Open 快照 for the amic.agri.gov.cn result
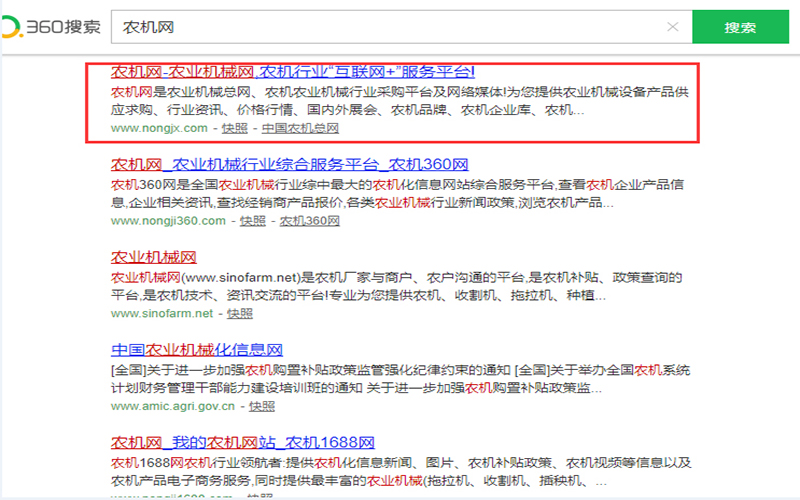 point(262,406)
